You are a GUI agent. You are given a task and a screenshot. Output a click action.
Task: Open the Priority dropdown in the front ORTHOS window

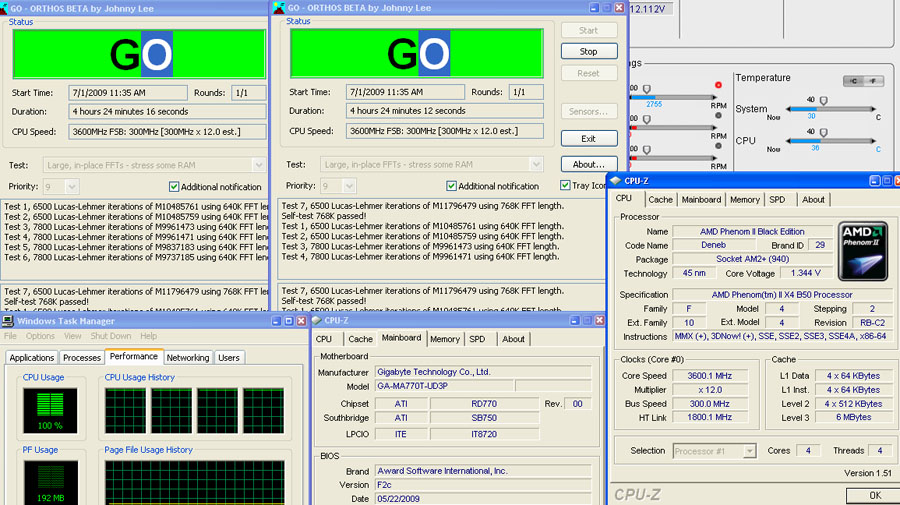pos(348,186)
